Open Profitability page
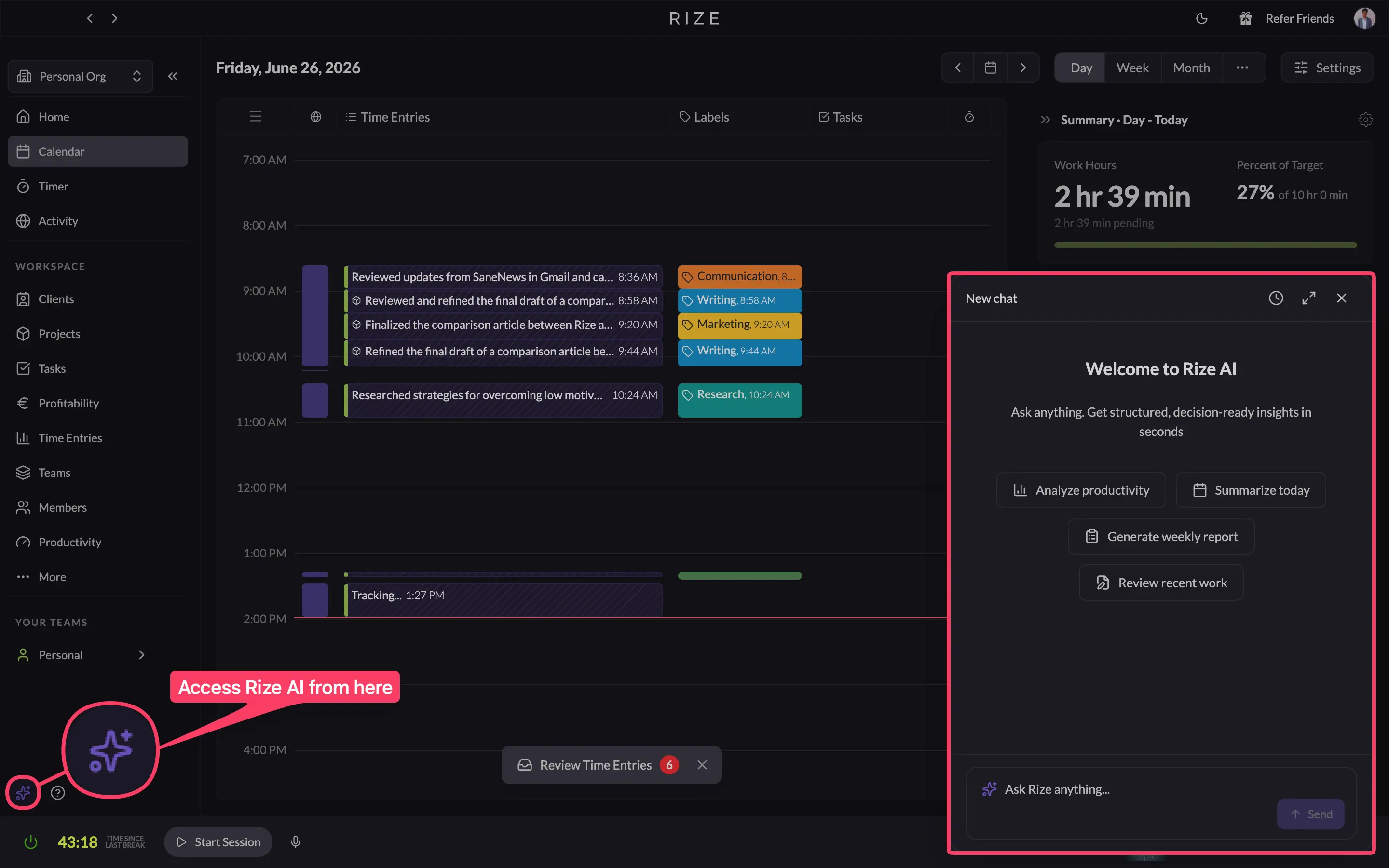This screenshot has height=868, width=1389. tap(97, 403)
